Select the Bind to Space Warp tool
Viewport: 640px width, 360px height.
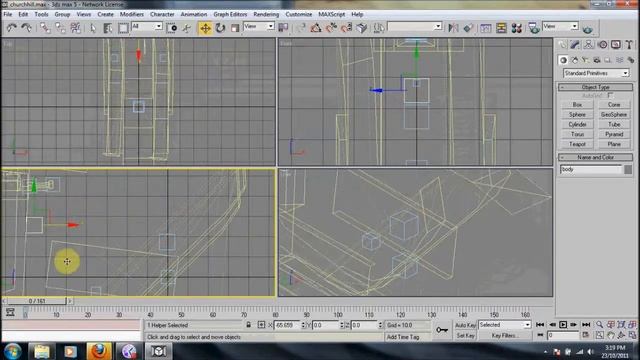pos(76,28)
